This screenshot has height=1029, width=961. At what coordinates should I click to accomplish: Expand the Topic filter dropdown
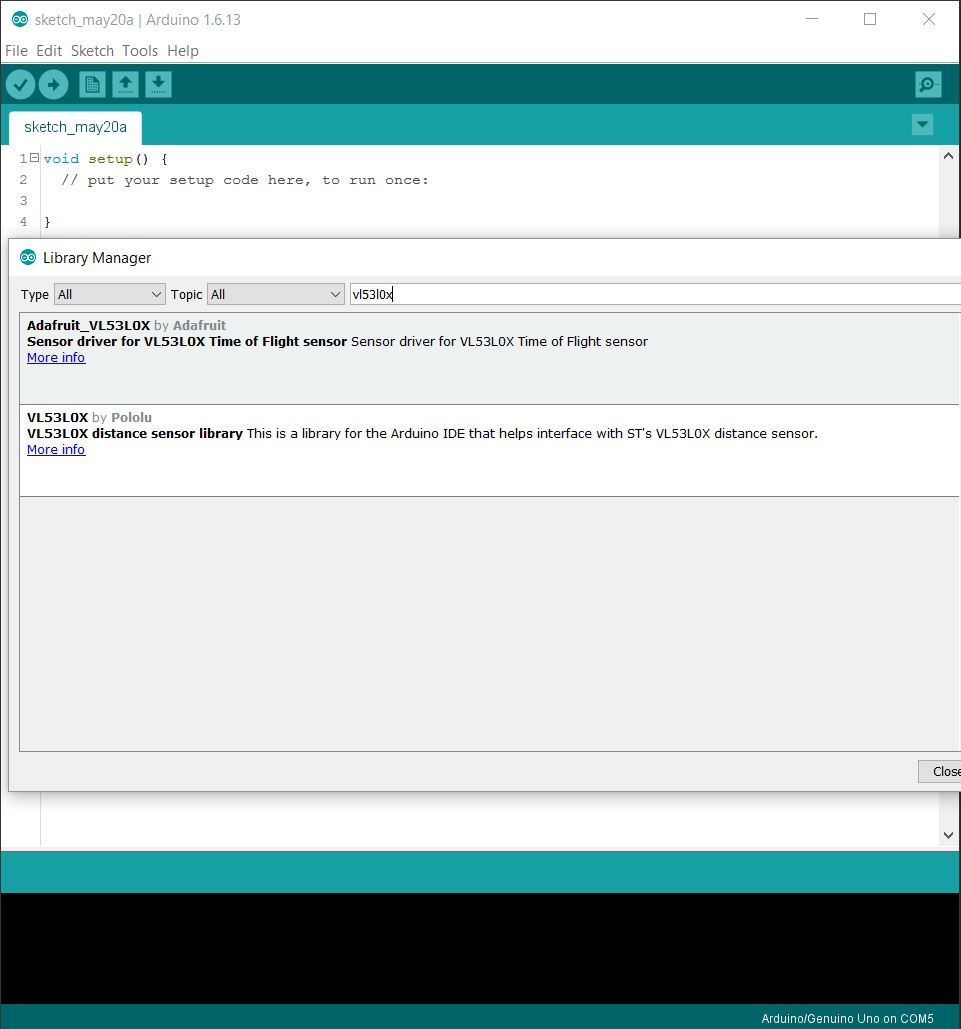tap(276, 295)
